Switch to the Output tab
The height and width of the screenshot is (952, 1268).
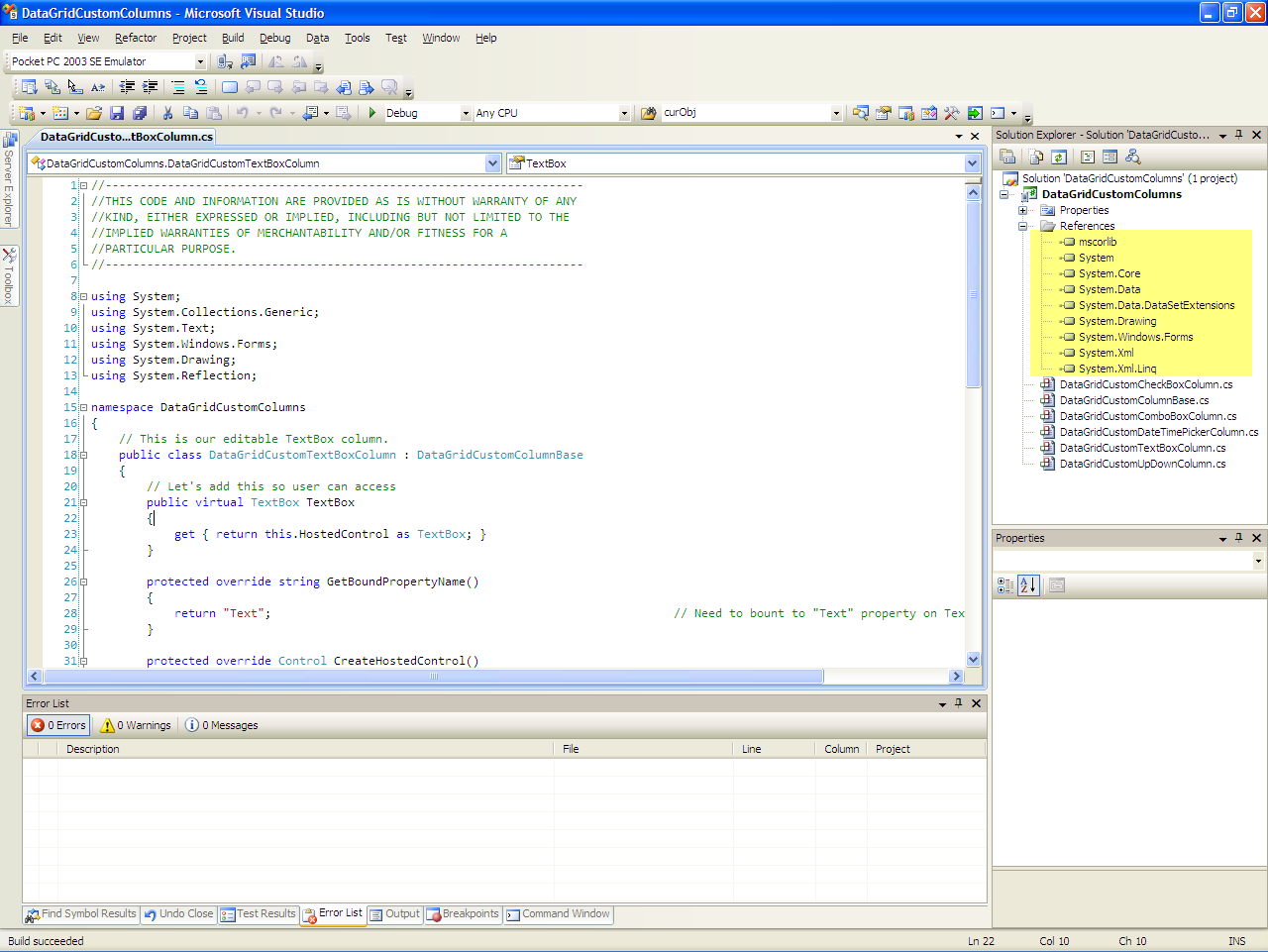click(x=395, y=914)
